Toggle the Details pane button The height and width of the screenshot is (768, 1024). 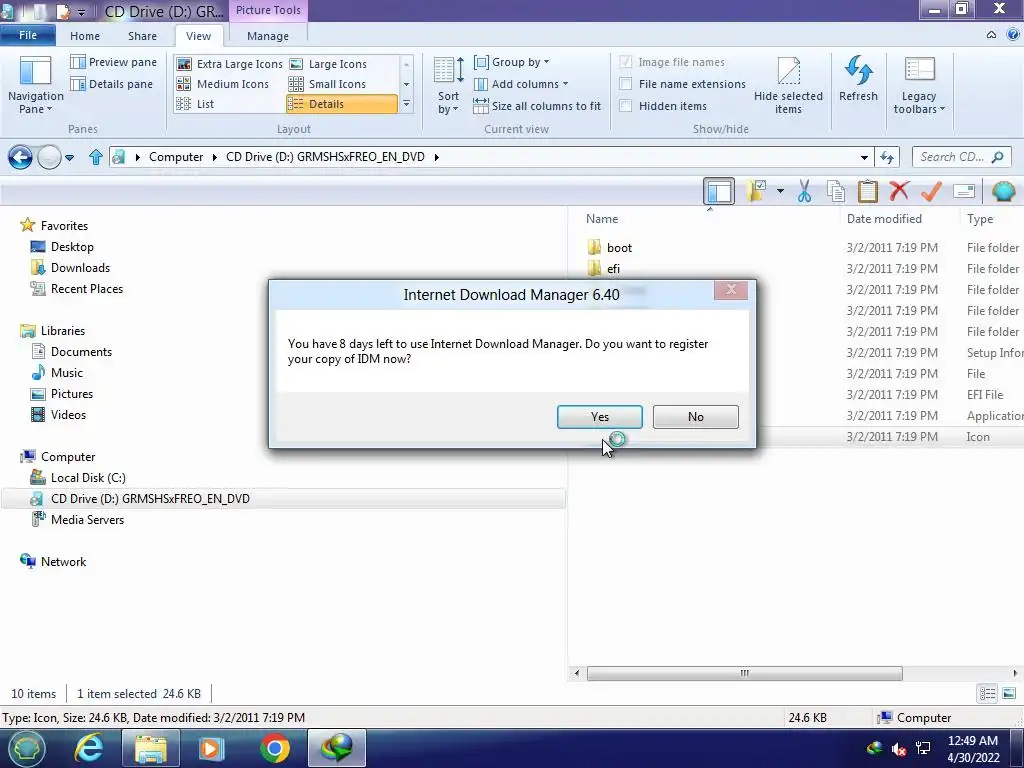[x=112, y=84]
